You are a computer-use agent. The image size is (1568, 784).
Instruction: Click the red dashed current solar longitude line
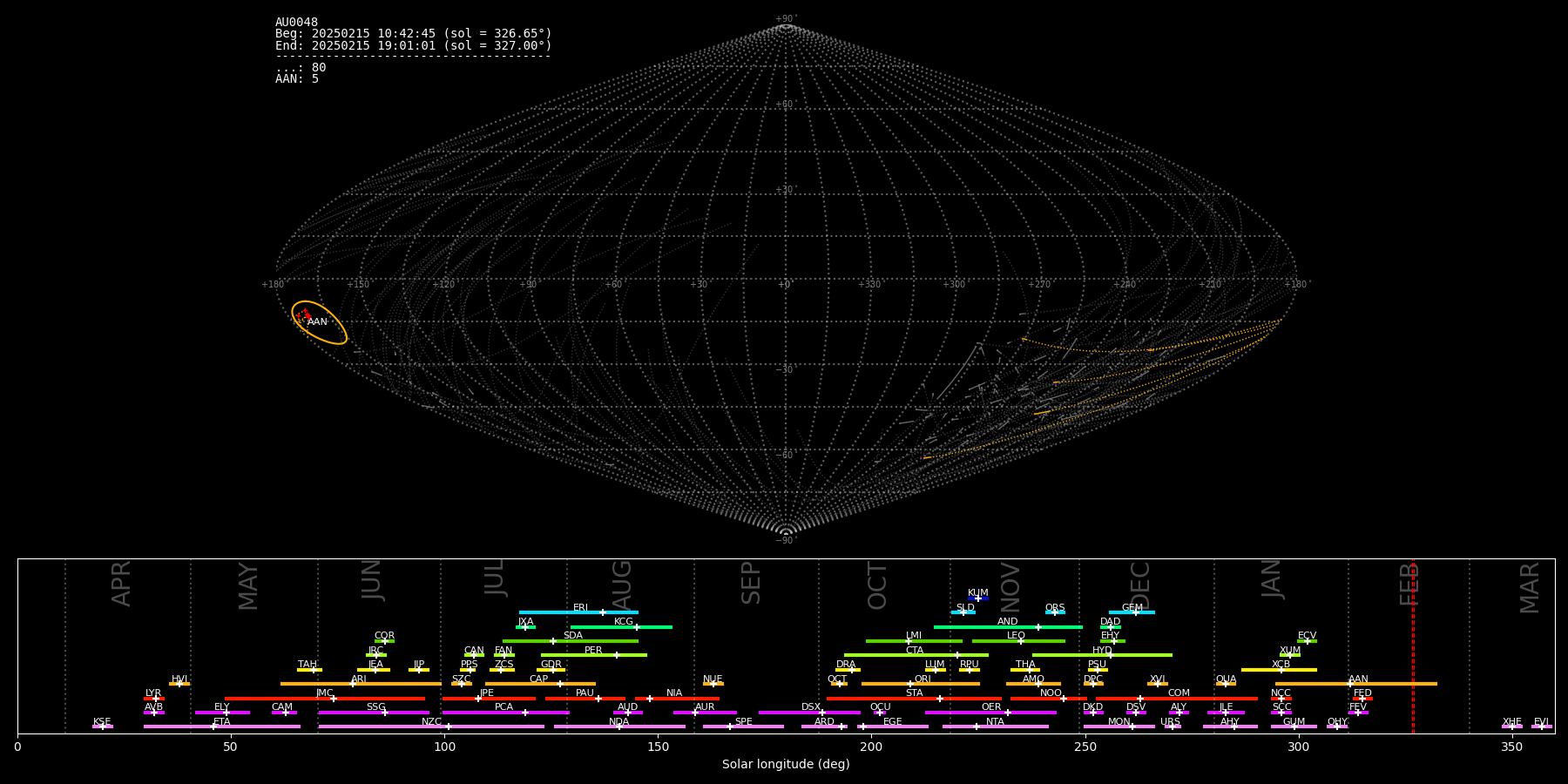coord(1413,645)
